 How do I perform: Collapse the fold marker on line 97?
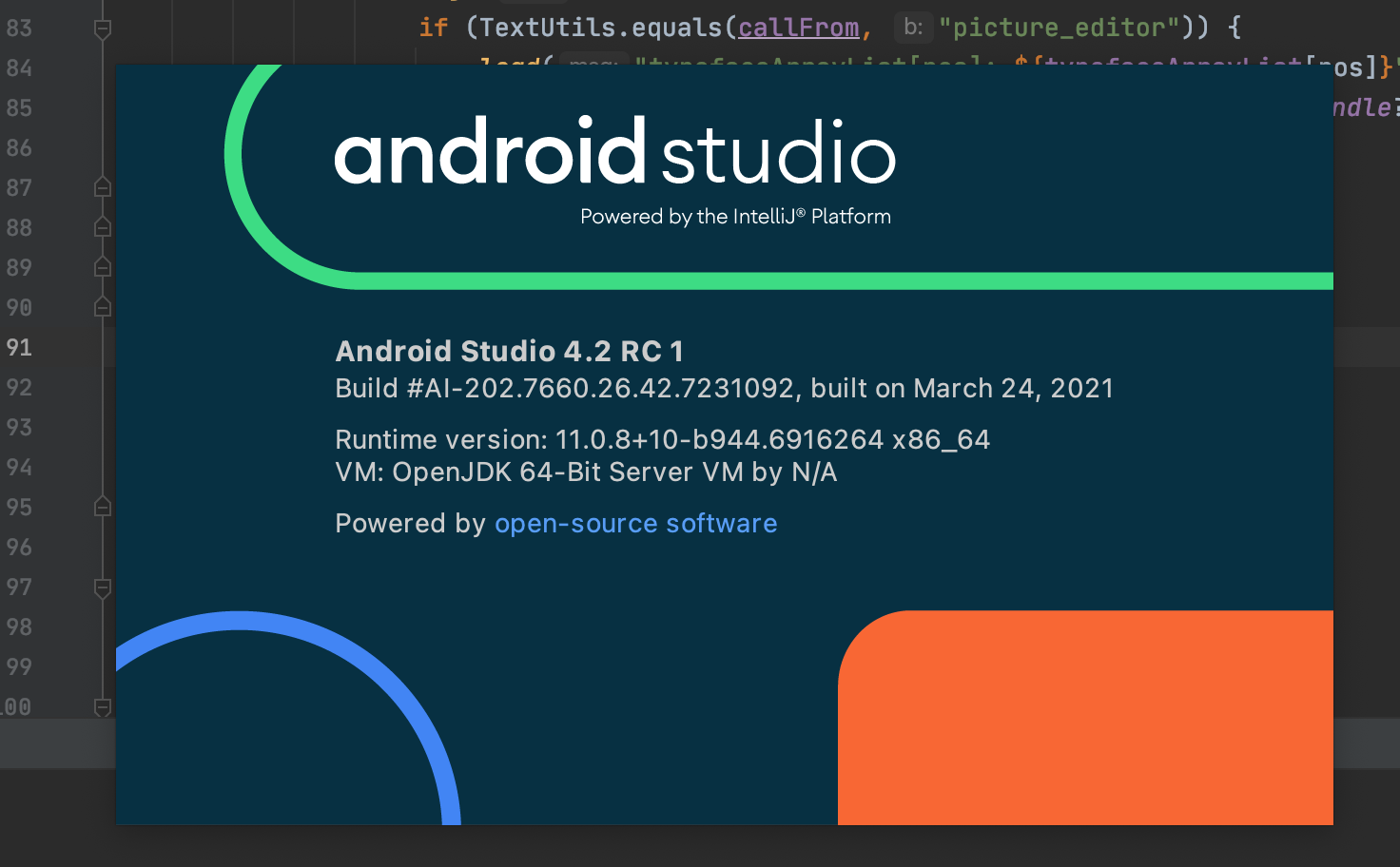103,588
